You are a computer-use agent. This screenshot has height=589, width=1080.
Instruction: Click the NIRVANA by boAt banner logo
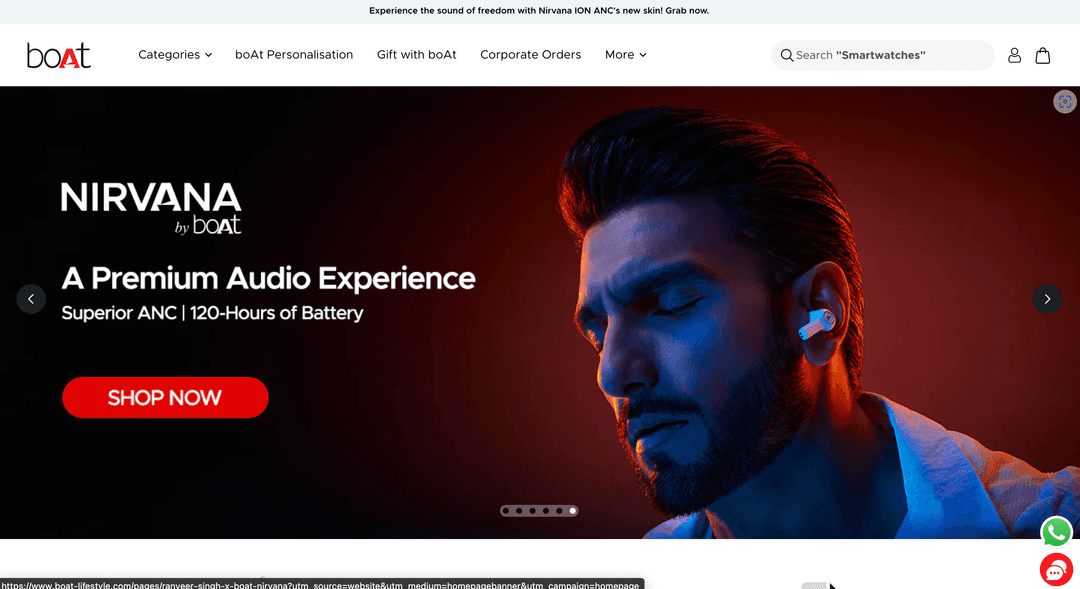pos(151,208)
